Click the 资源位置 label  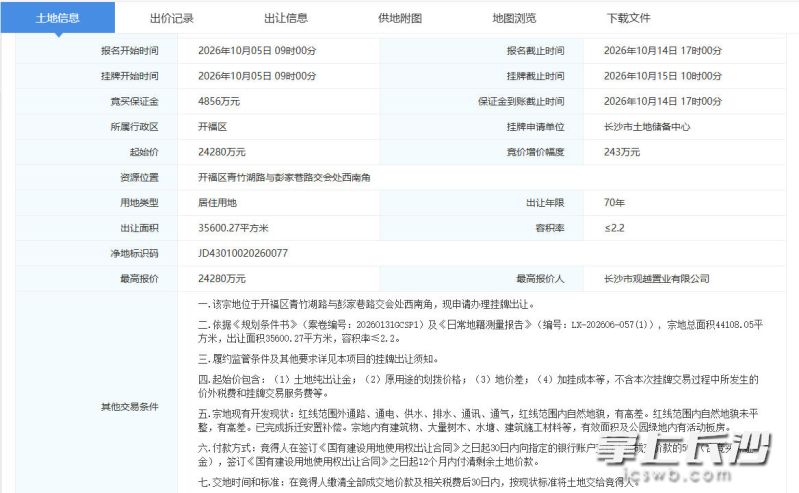point(139,177)
